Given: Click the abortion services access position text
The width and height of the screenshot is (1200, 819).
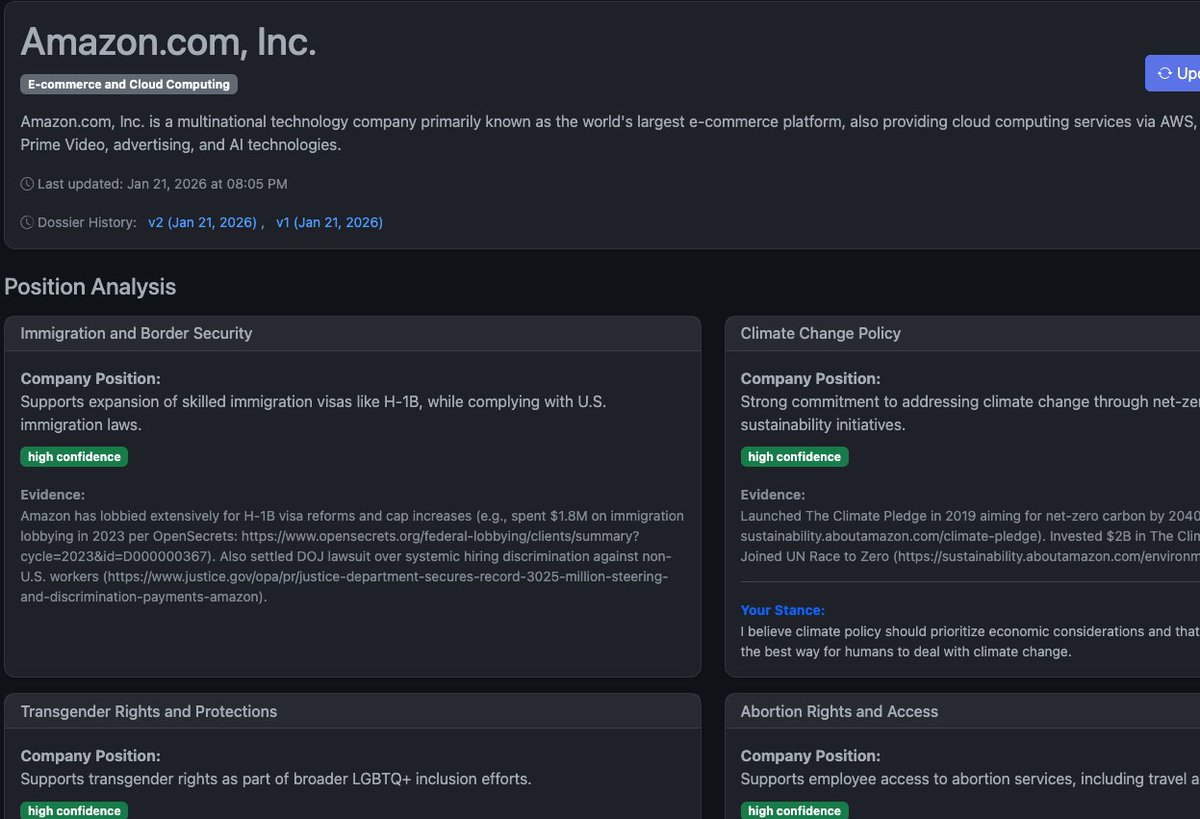Looking at the screenshot, I should tap(969, 779).
